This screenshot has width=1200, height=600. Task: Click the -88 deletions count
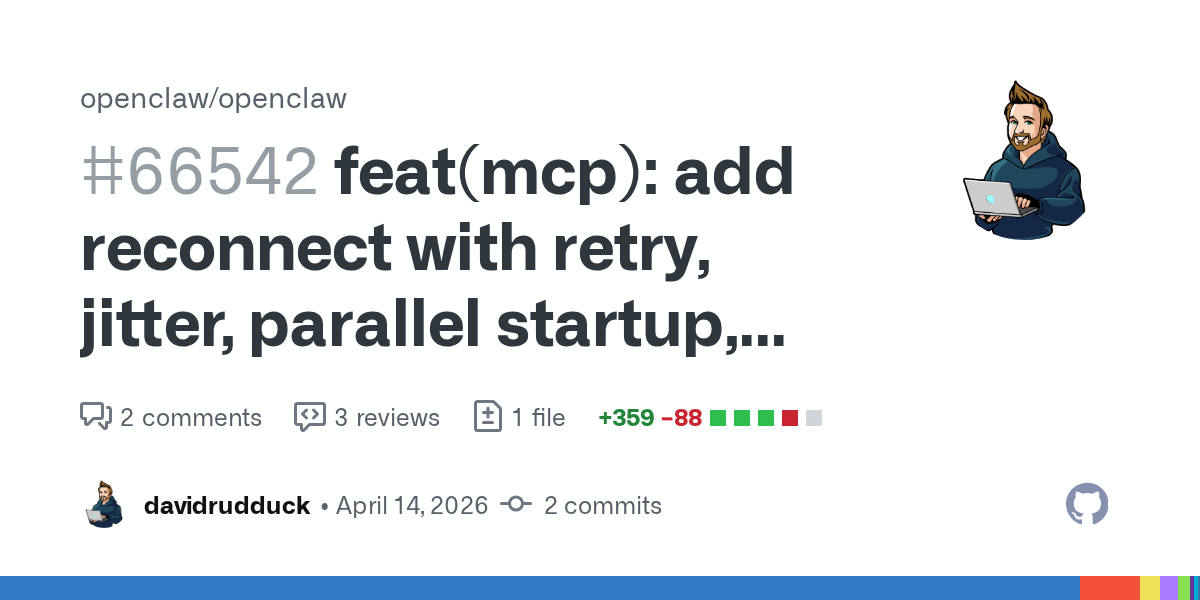click(x=681, y=417)
